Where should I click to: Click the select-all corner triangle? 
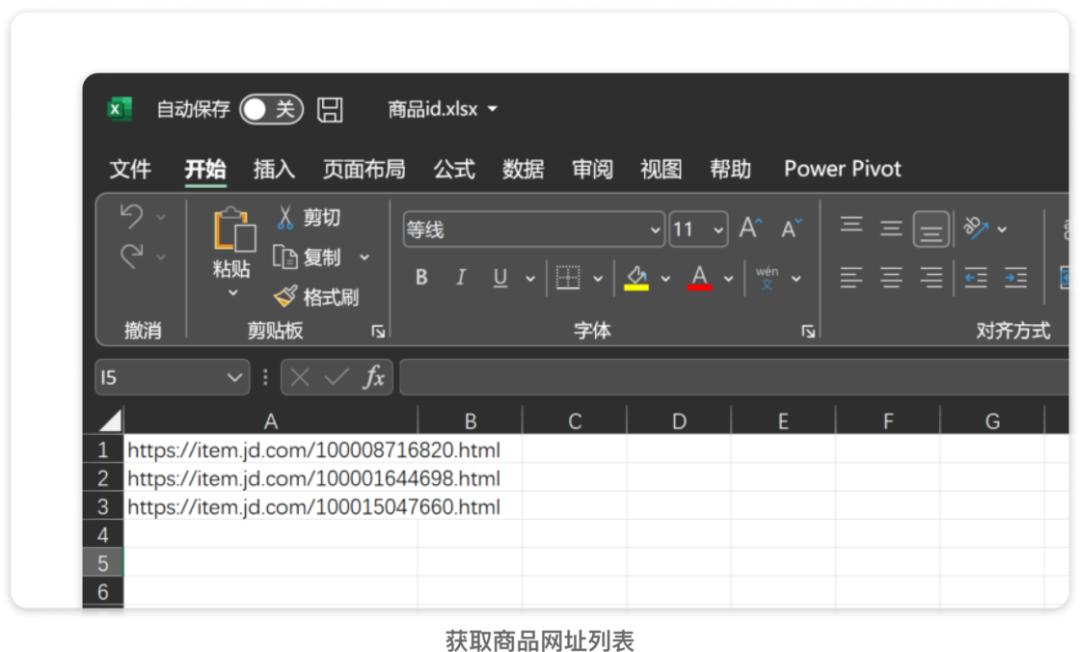(110, 420)
